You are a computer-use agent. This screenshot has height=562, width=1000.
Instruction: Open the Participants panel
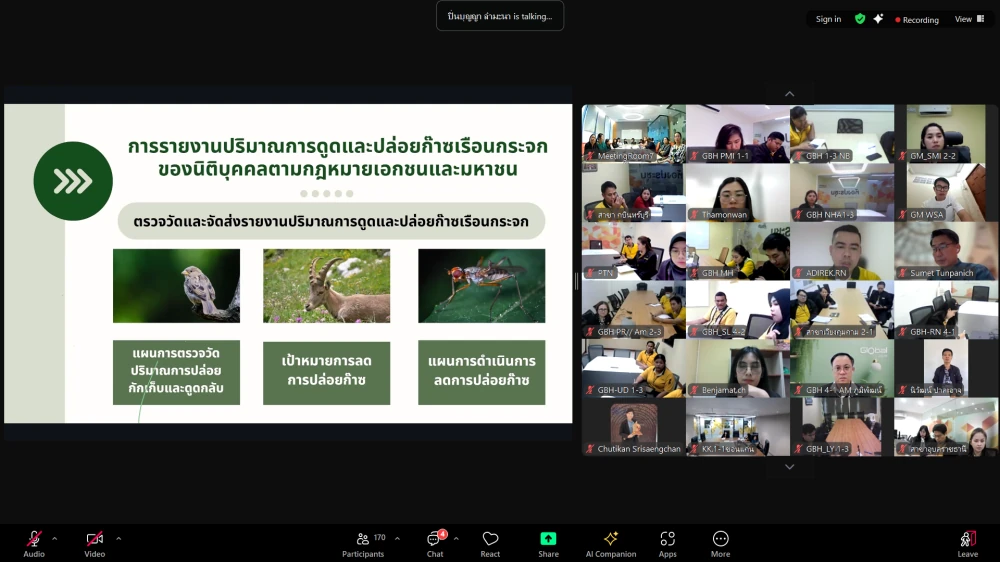pos(363,544)
